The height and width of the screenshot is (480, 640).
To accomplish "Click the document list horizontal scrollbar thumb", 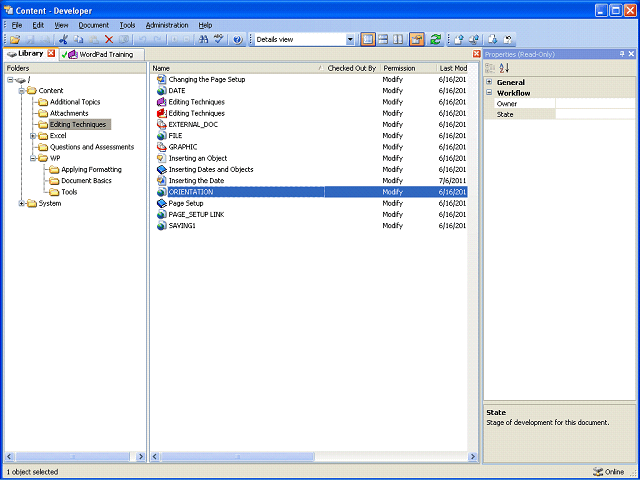I will pyautogui.click(x=237, y=456).
